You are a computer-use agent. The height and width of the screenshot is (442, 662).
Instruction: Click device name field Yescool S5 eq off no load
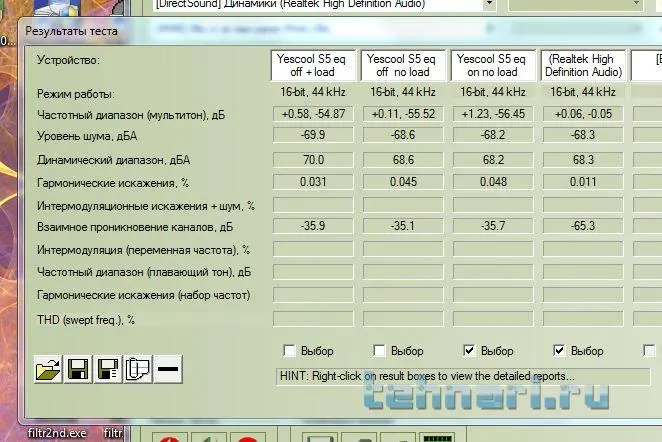pyautogui.click(x=403, y=65)
